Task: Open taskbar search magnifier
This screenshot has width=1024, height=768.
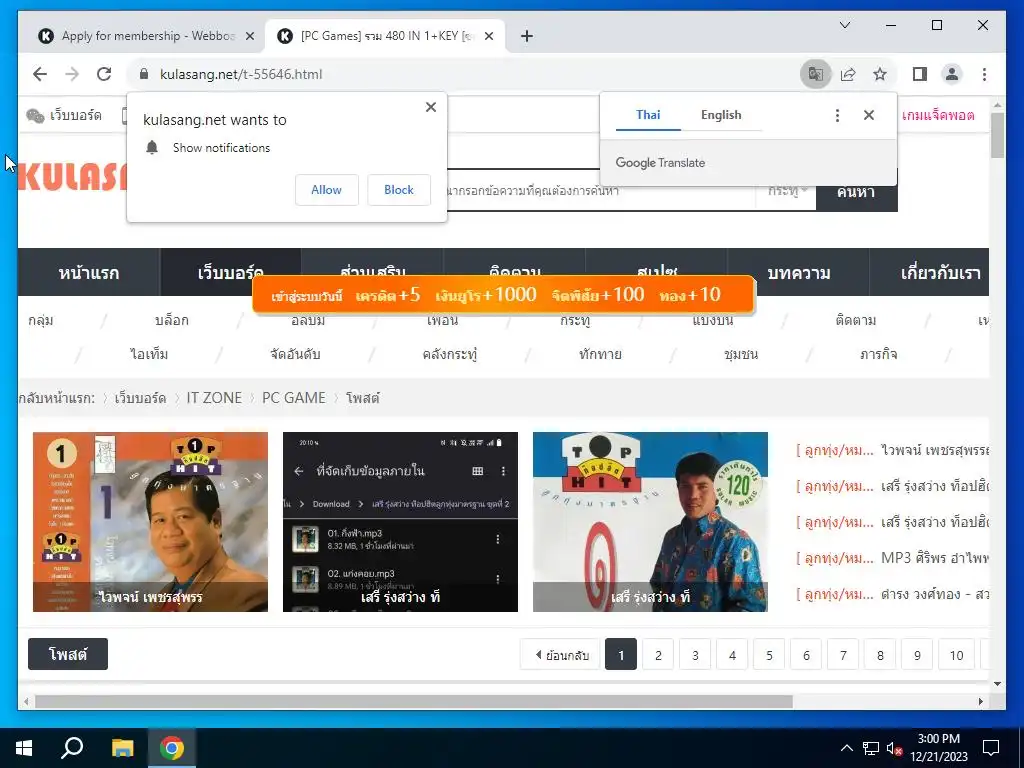Action: click(x=72, y=748)
